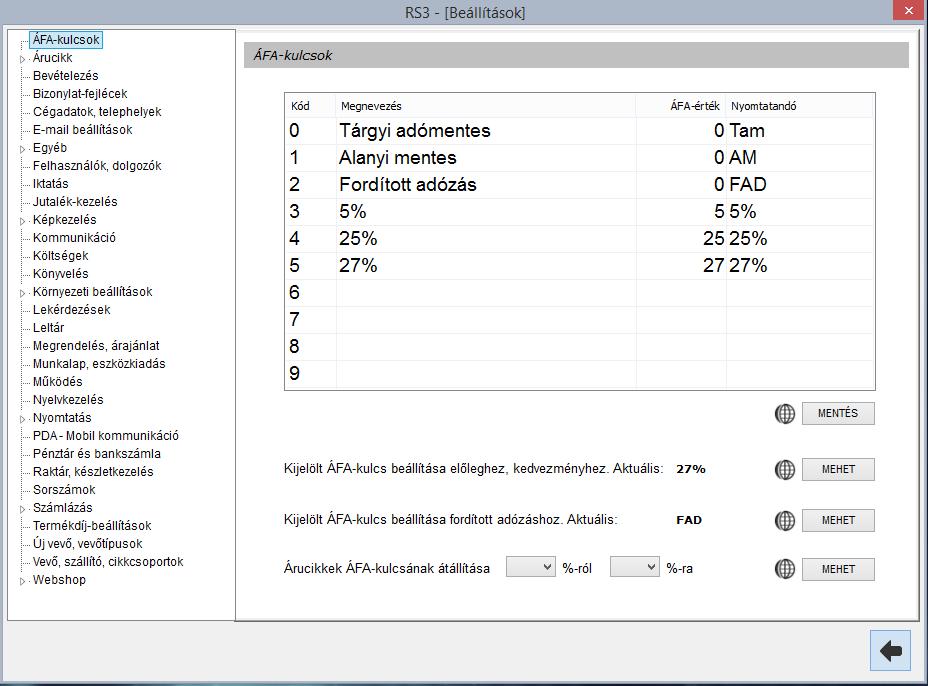Screen dimensions: 928x686
Task: Select Iktatás in the tree
Action: click(x=50, y=183)
